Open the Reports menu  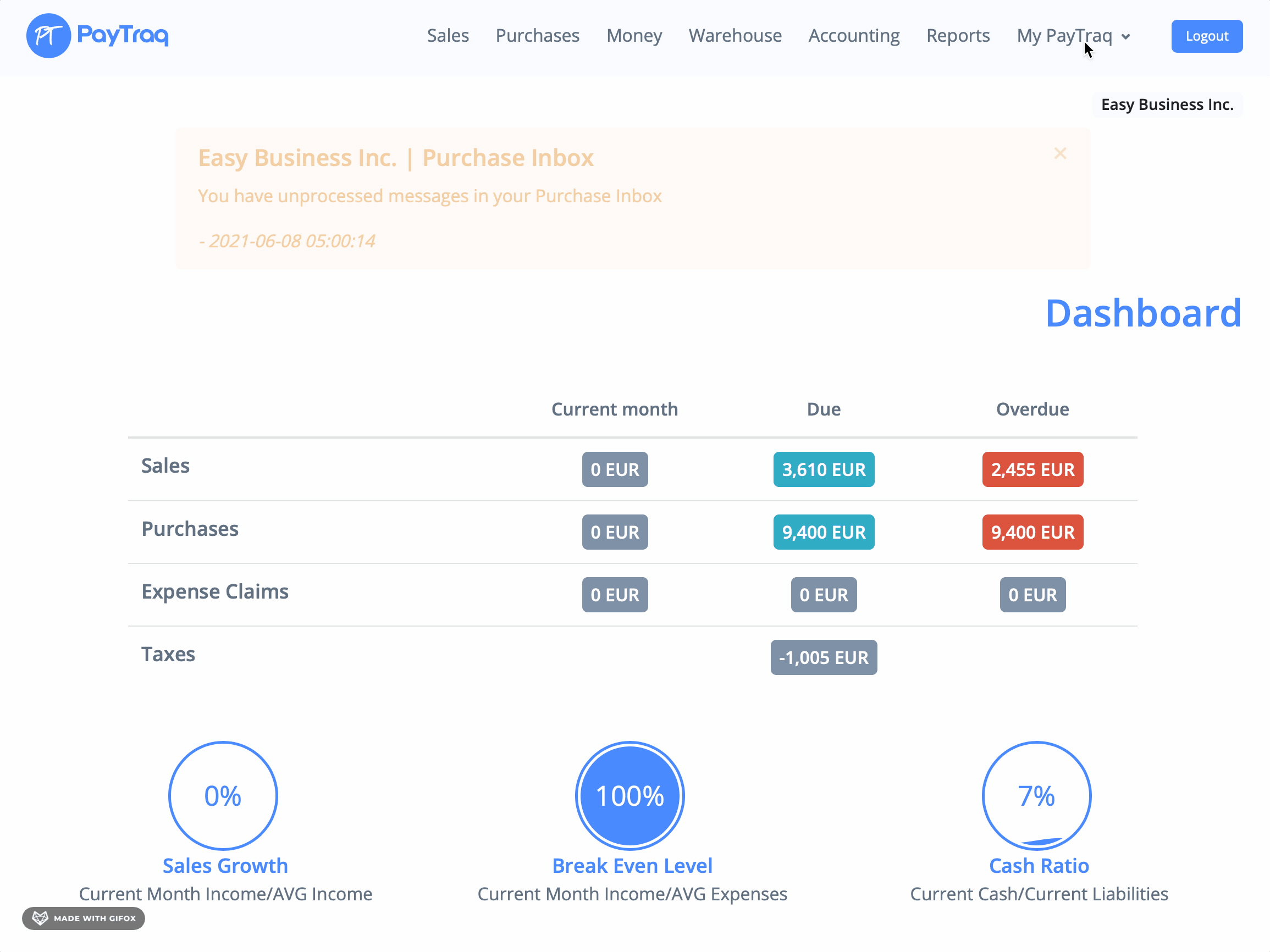point(958,36)
